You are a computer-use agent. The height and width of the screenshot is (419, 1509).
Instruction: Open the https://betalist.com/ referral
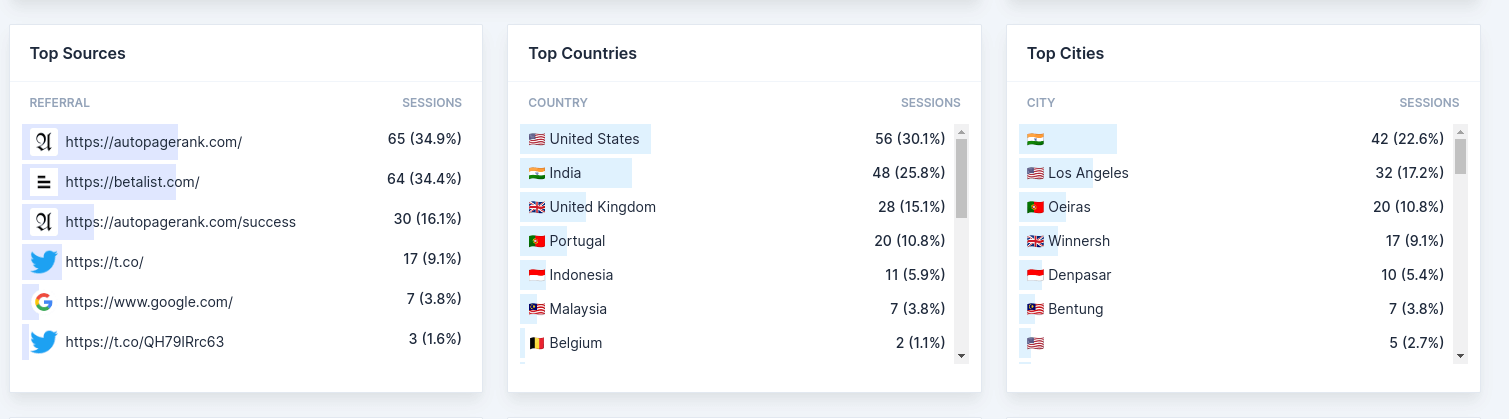pyautogui.click(x=133, y=182)
